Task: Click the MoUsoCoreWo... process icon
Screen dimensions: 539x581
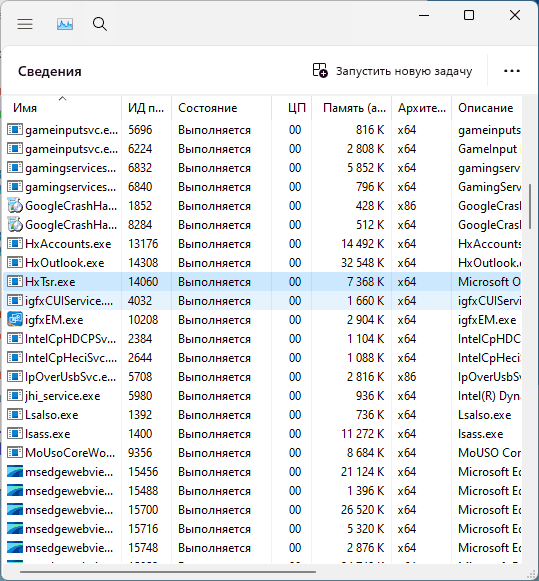Action: coord(15,452)
